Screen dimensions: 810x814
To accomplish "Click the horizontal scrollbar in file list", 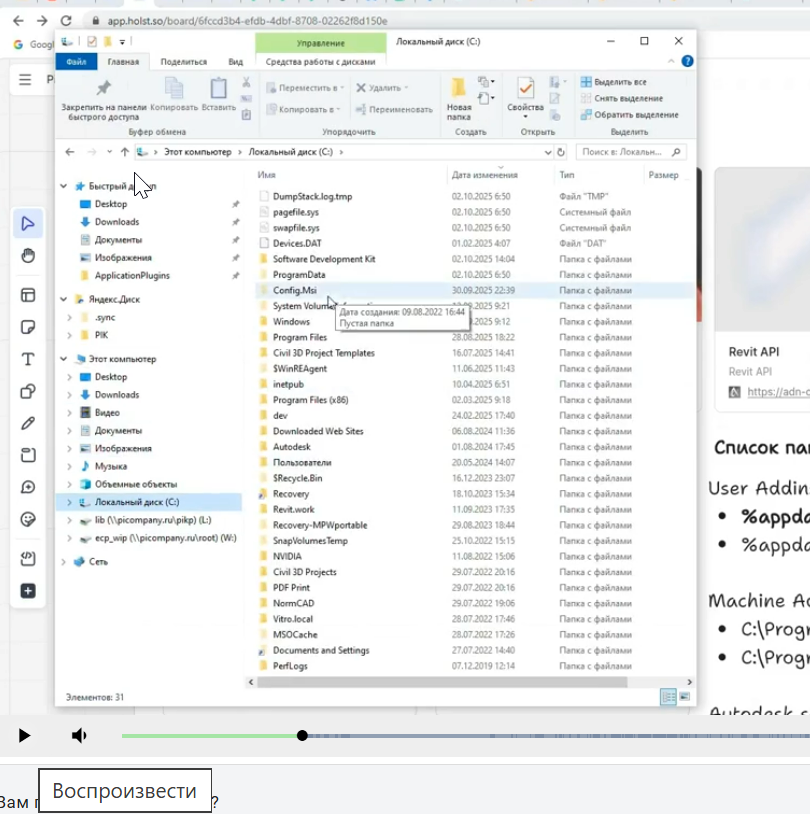I will [442, 682].
